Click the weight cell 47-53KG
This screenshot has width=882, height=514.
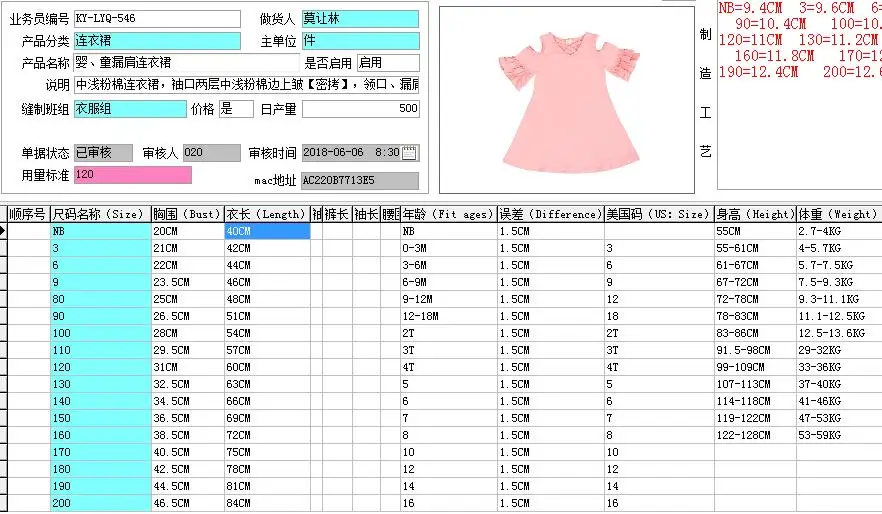[839, 418]
